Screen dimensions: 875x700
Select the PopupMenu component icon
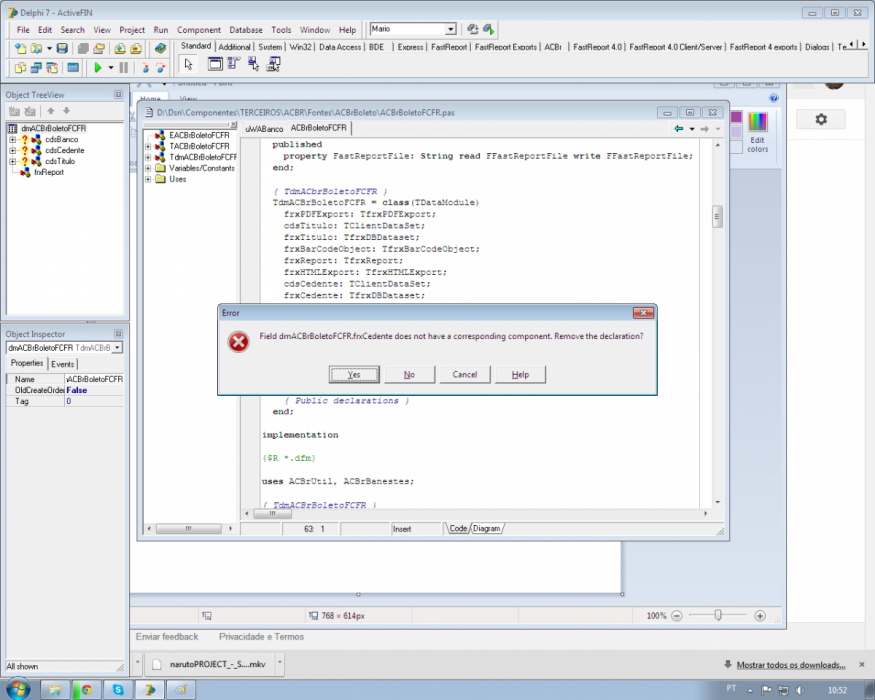pos(253,64)
